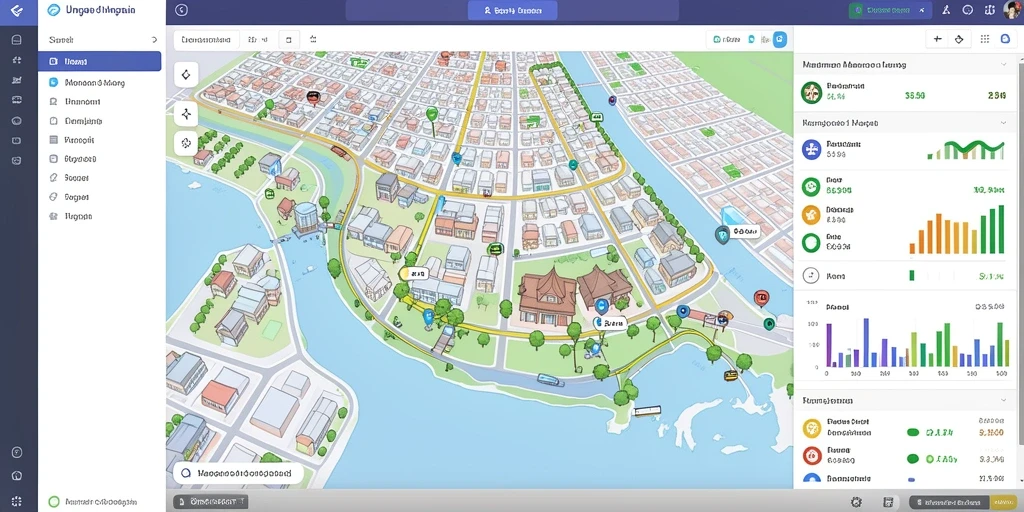Click the blue square icon in map toolbar
This screenshot has width=1024, height=512.
pos(780,40)
